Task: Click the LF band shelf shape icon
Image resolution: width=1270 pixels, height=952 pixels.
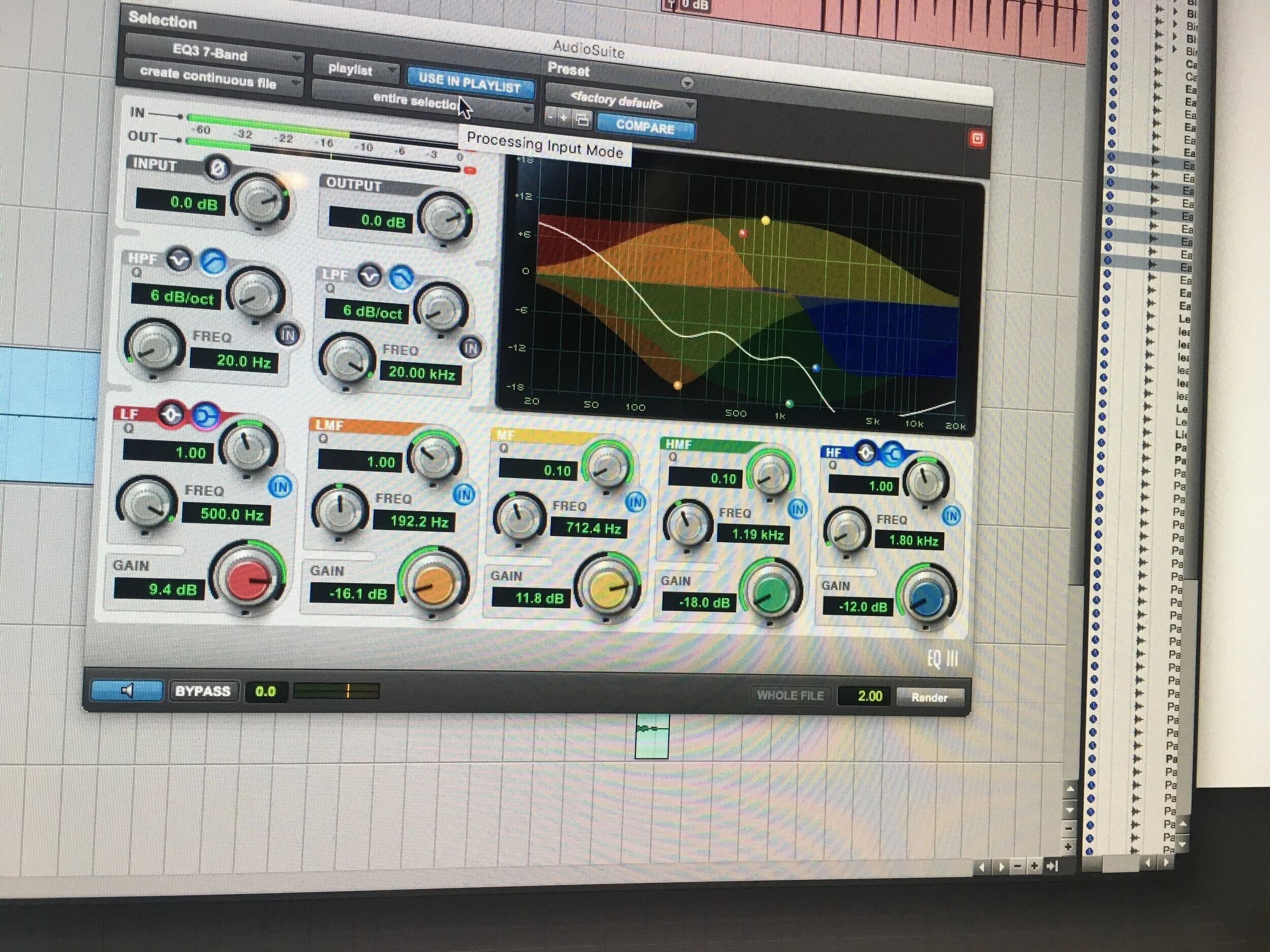Action: click(x=206, y=414)
